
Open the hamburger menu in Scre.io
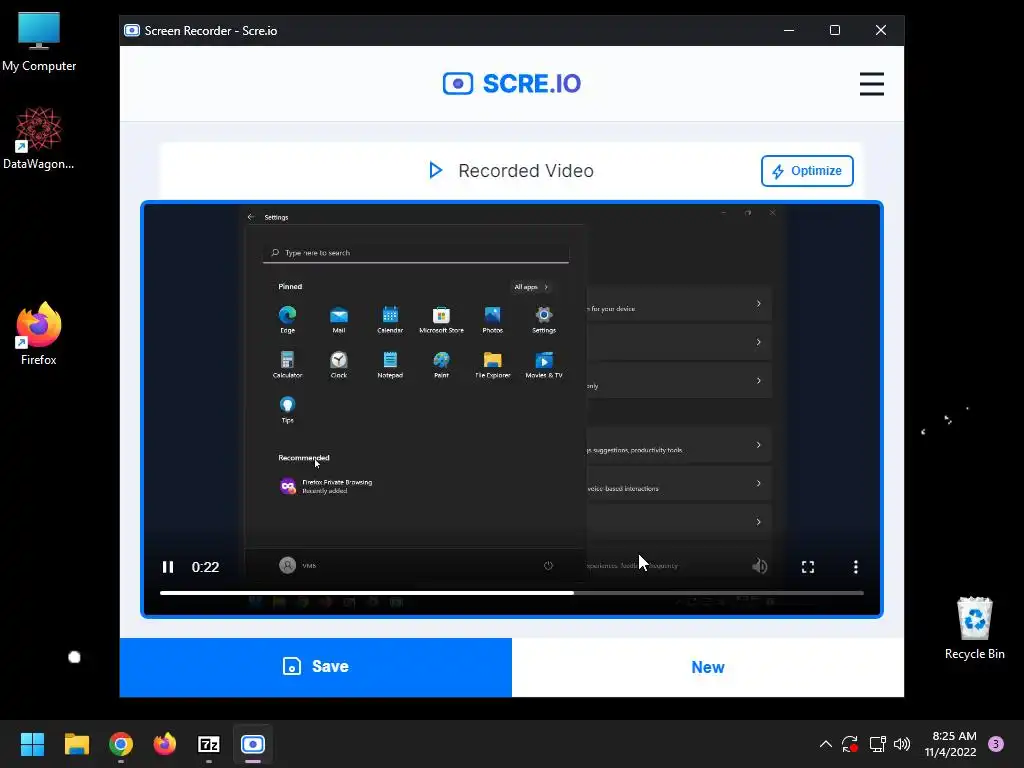coord(871,84)
